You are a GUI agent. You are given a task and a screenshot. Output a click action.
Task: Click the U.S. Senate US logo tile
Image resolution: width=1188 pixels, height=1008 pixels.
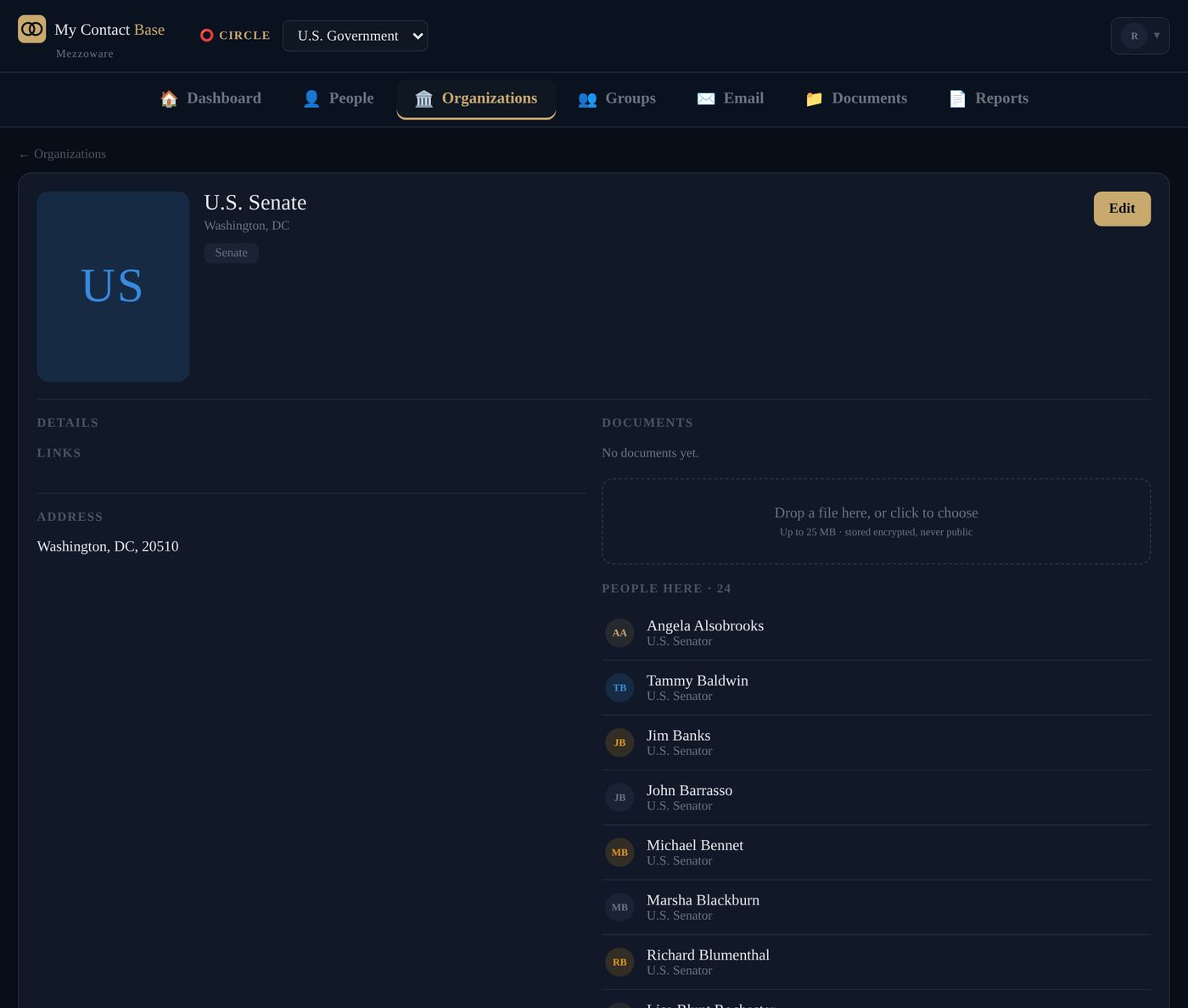pos(113,287)
